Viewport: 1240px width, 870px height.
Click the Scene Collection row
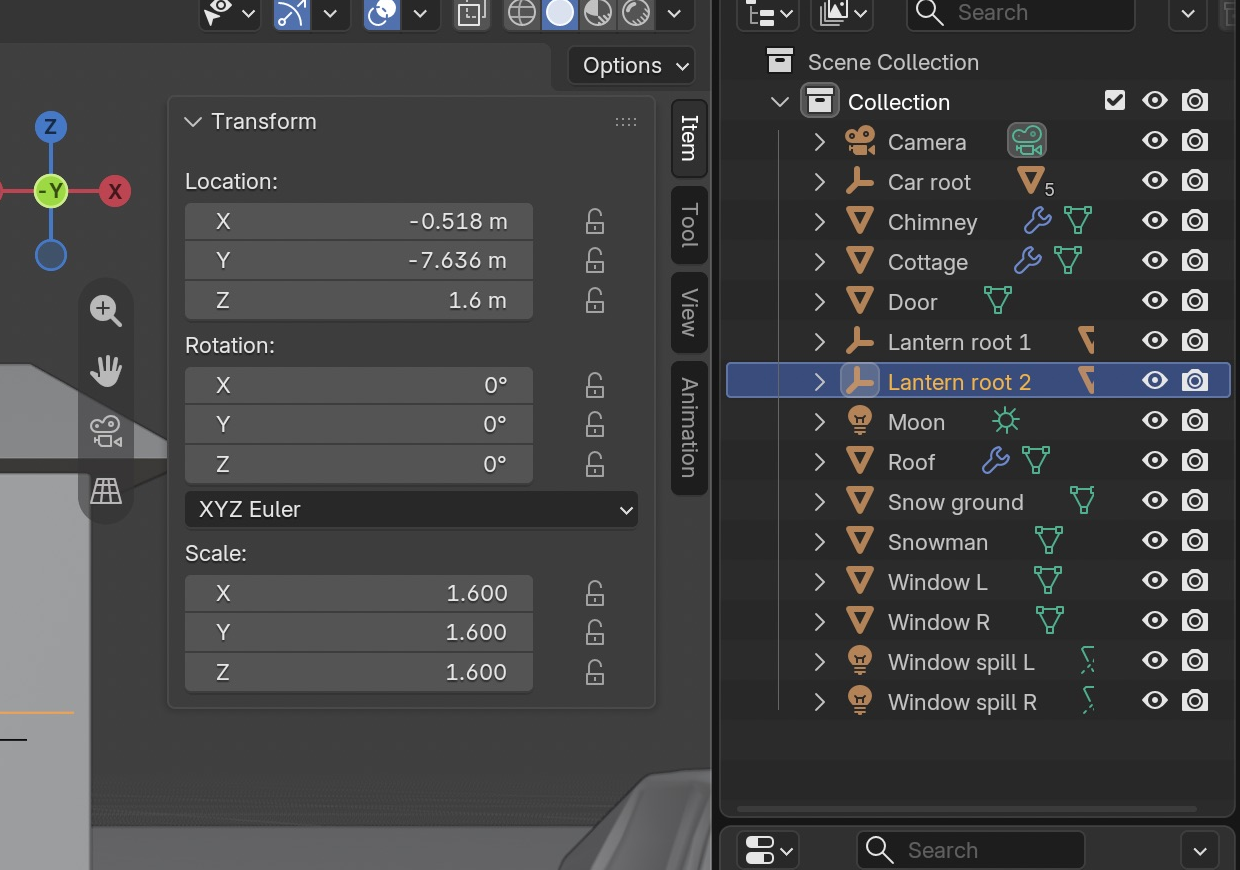(979, 62)
